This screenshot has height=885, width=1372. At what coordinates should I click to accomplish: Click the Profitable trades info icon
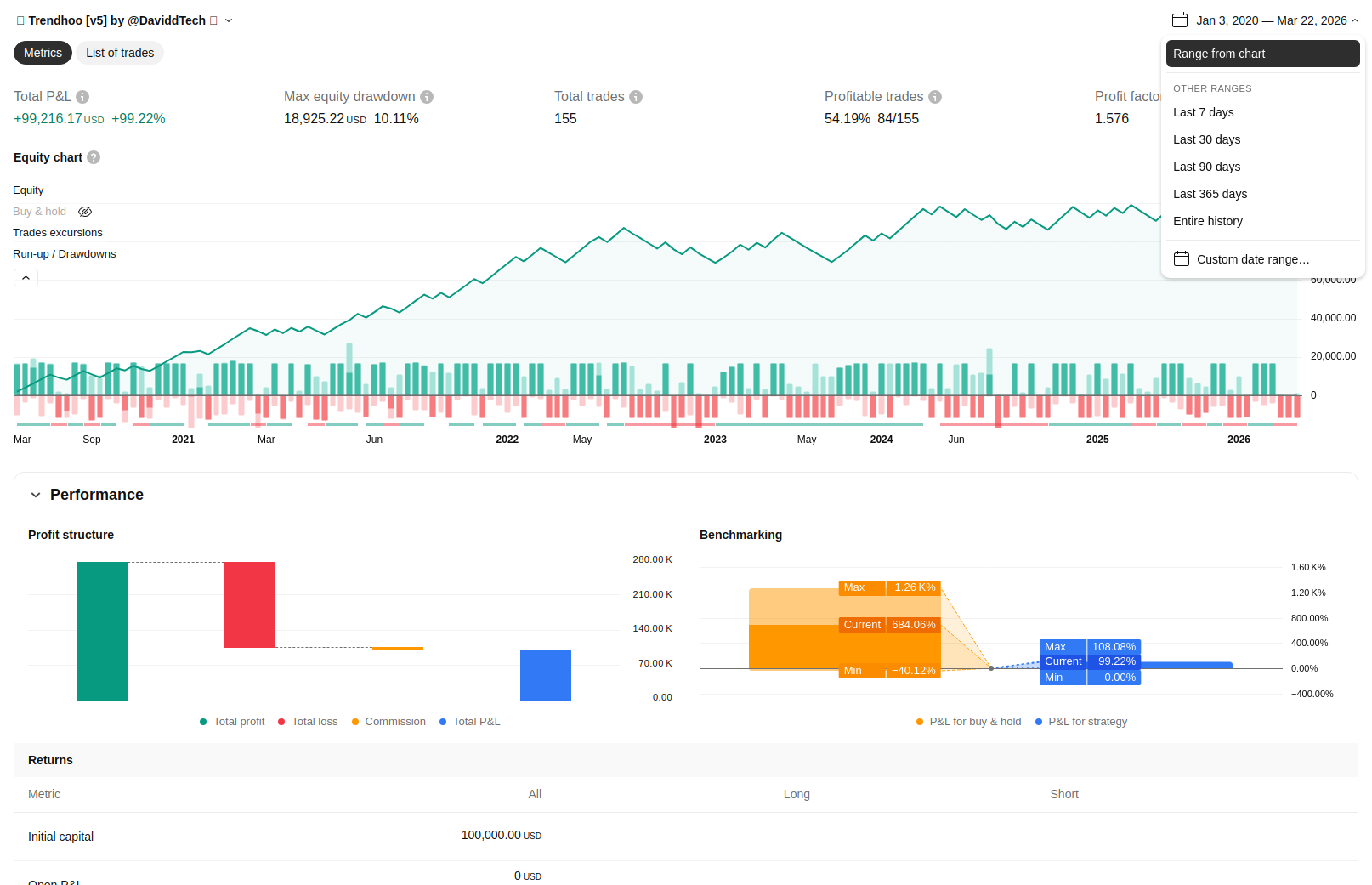(935, 97)
